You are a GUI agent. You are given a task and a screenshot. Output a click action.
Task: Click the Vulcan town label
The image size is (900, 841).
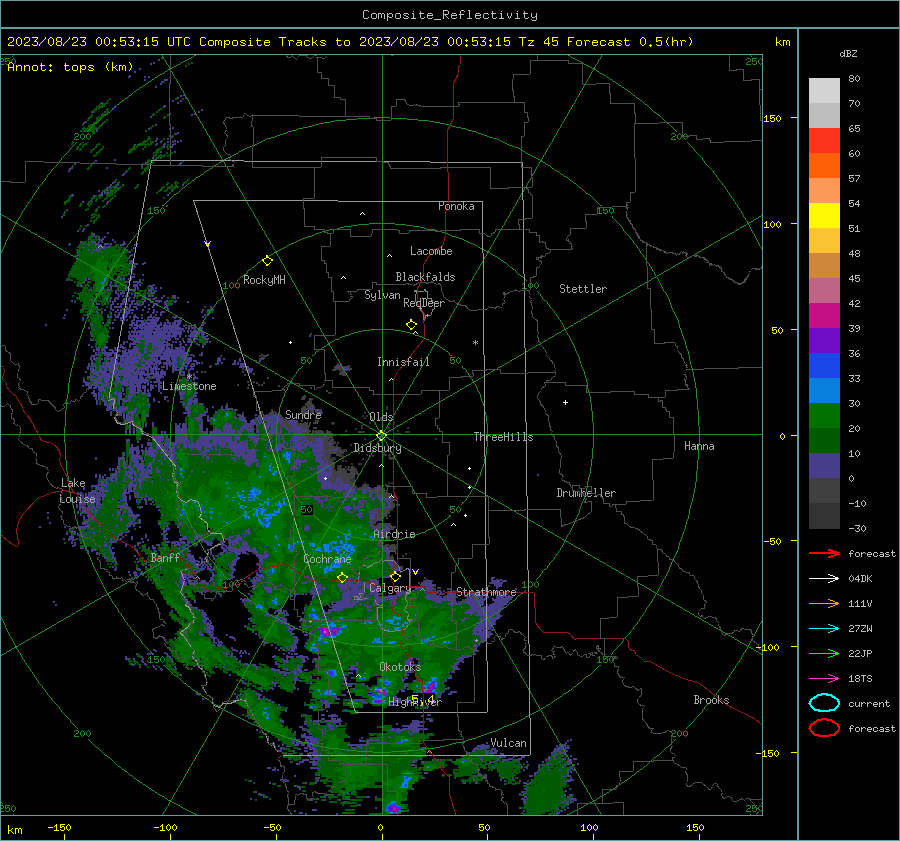click(x=509, y=743)
